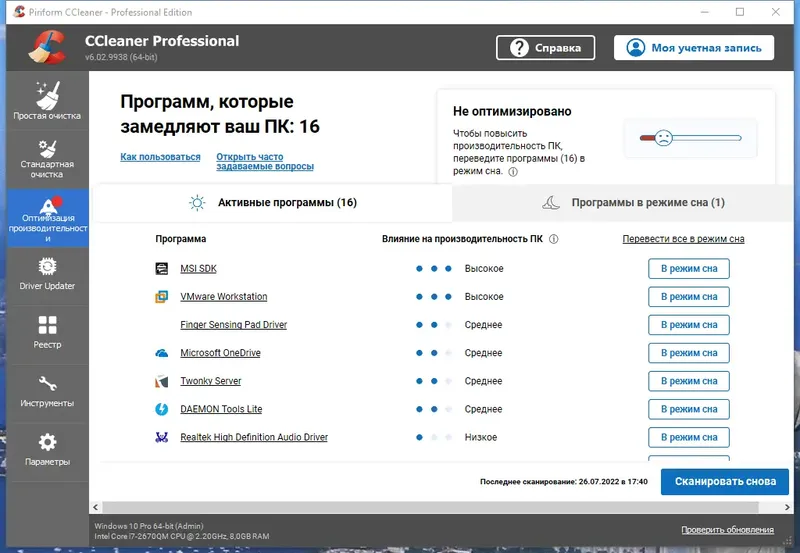Open VMware Workstation program link
Screen dimensions: 800x553
point(223,296)
